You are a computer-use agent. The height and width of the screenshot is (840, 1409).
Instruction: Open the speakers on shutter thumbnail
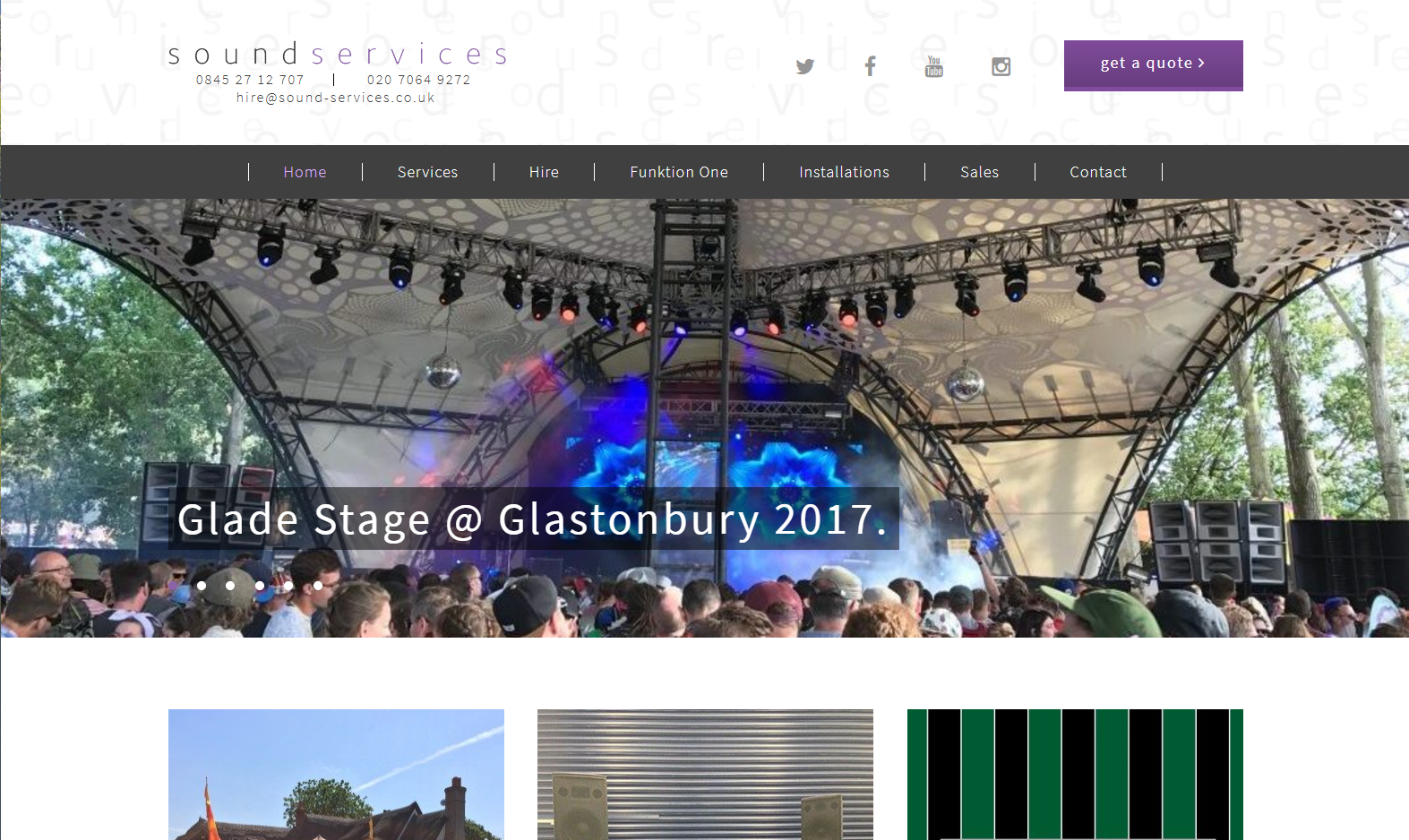tap(705, 775)
